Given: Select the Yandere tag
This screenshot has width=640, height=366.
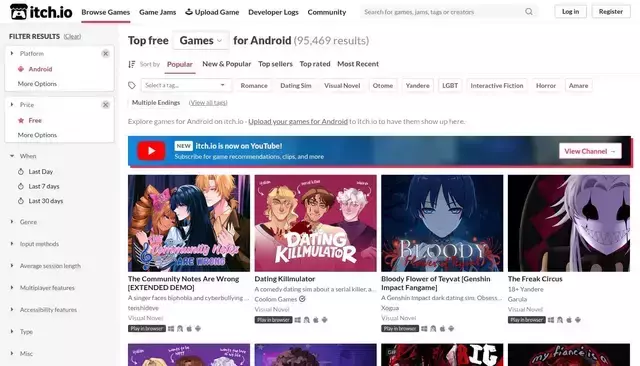Looking at the screenshot, I should click(418, 85).
